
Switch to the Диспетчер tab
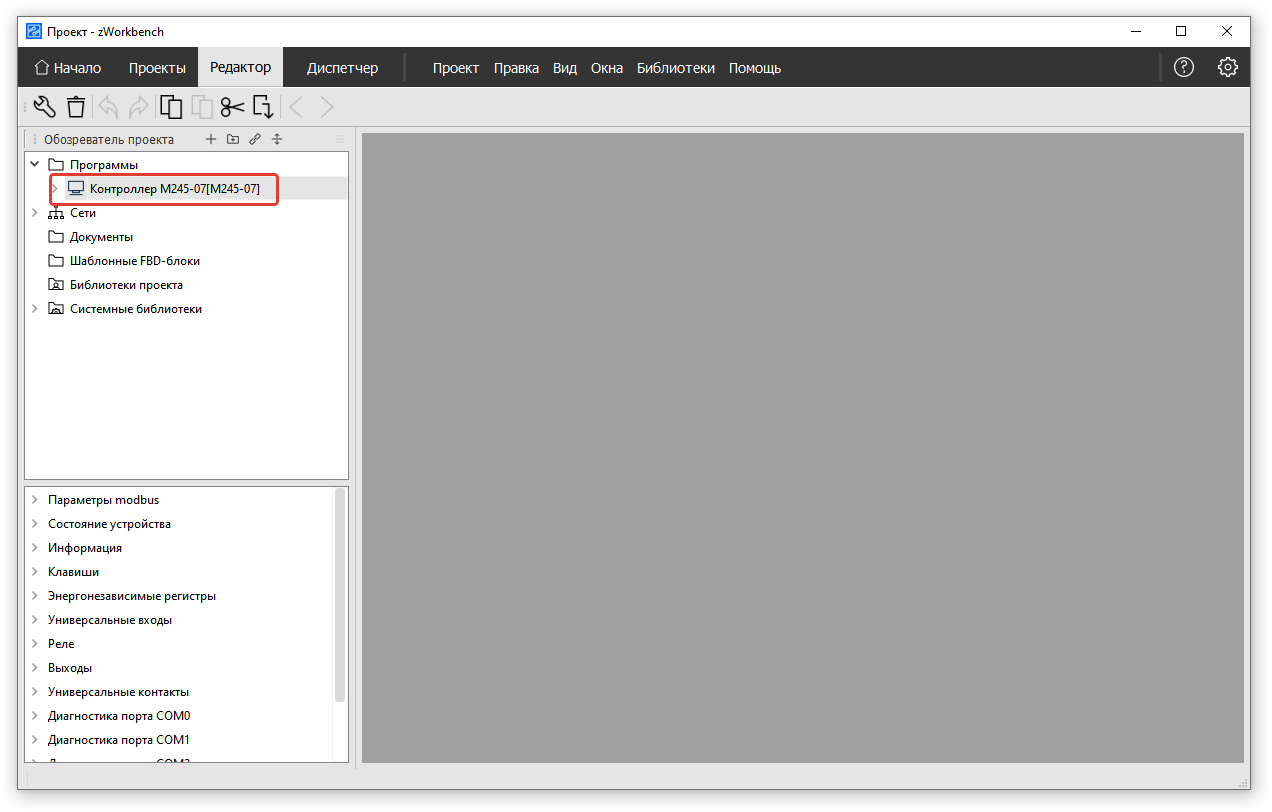(x=342, y=68)
